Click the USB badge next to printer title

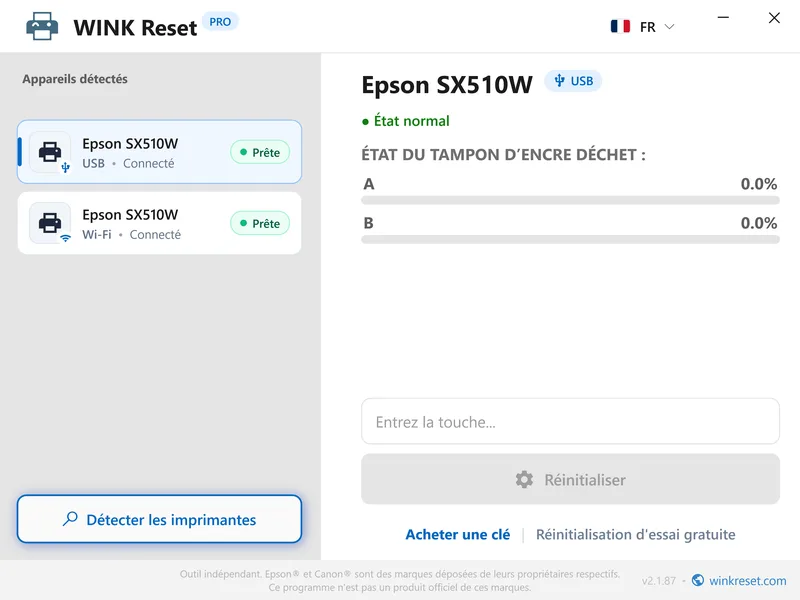click(573, 81)
